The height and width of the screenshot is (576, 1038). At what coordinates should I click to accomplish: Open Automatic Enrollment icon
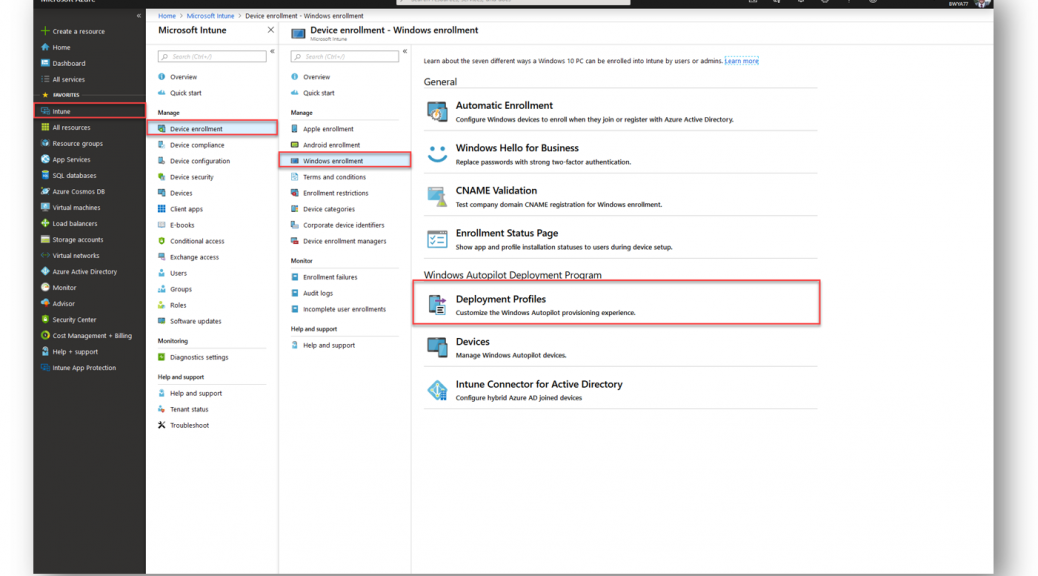[437, 112]
